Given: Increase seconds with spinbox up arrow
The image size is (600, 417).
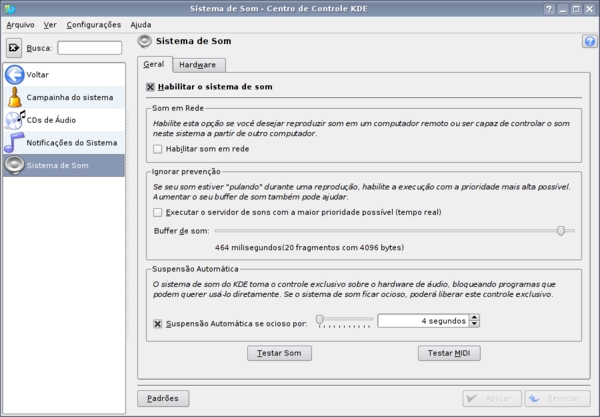Looking at the screenshot, I should click(474, 318).
